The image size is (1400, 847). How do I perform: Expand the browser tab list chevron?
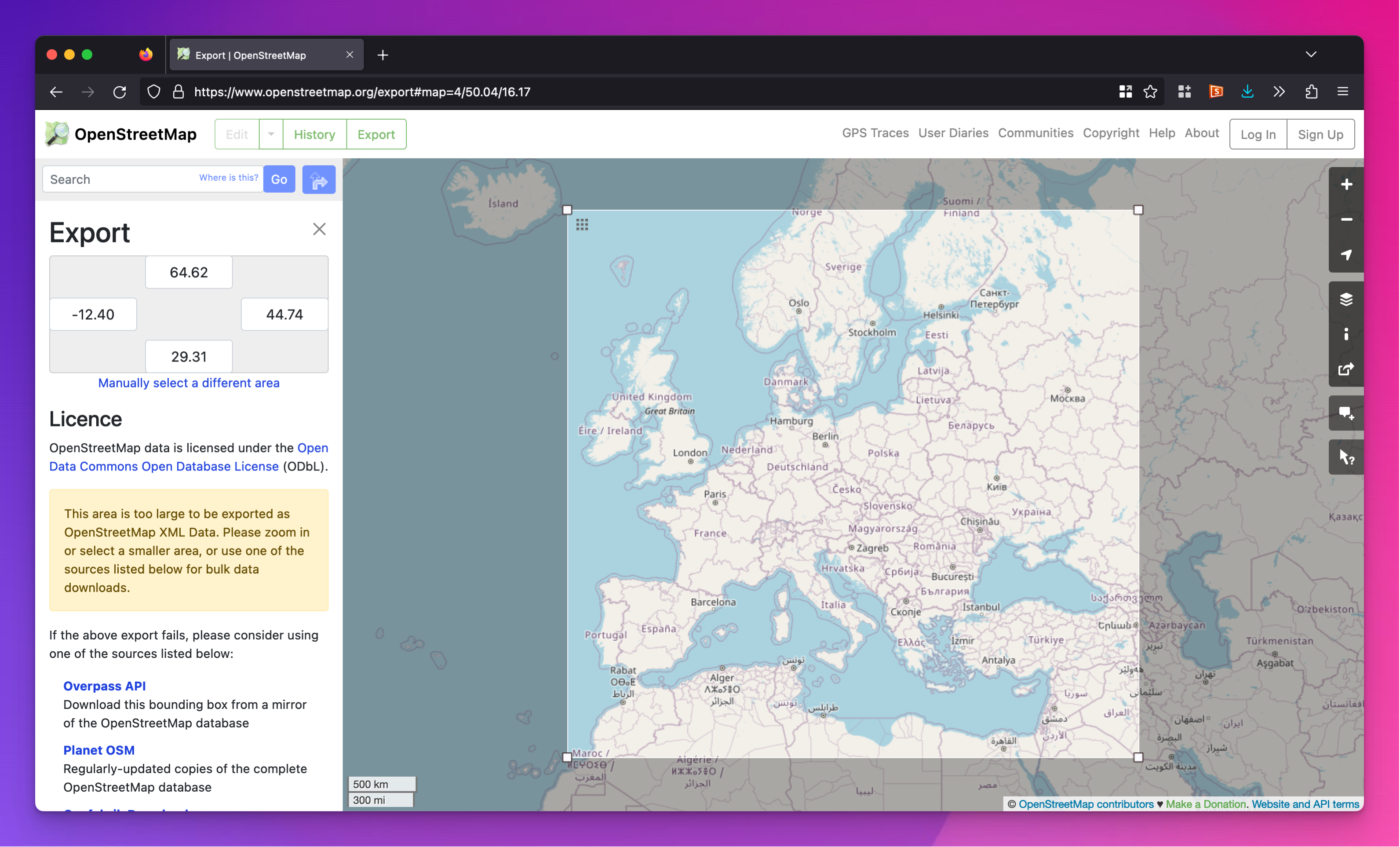1311,55
